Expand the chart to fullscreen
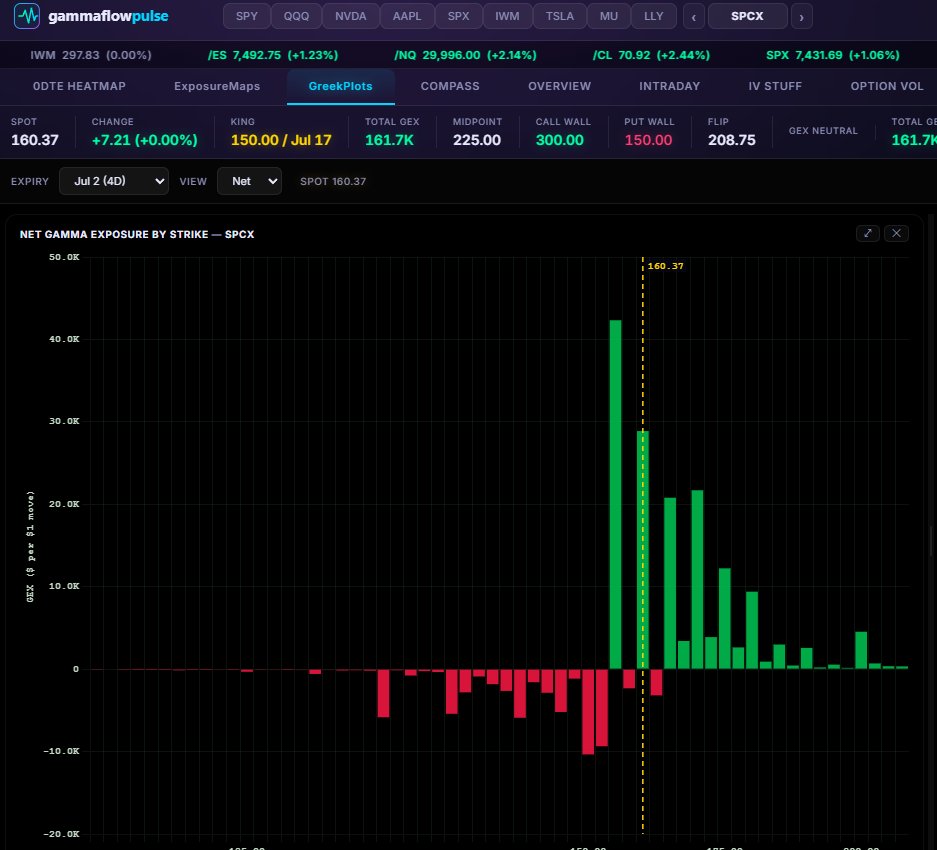 (868, 233)
